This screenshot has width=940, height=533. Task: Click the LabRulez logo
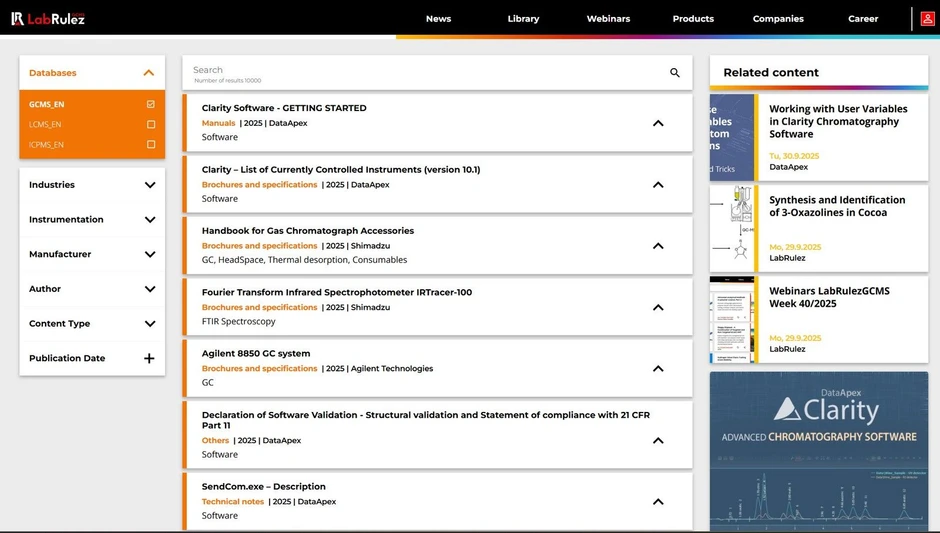(48, 18)
